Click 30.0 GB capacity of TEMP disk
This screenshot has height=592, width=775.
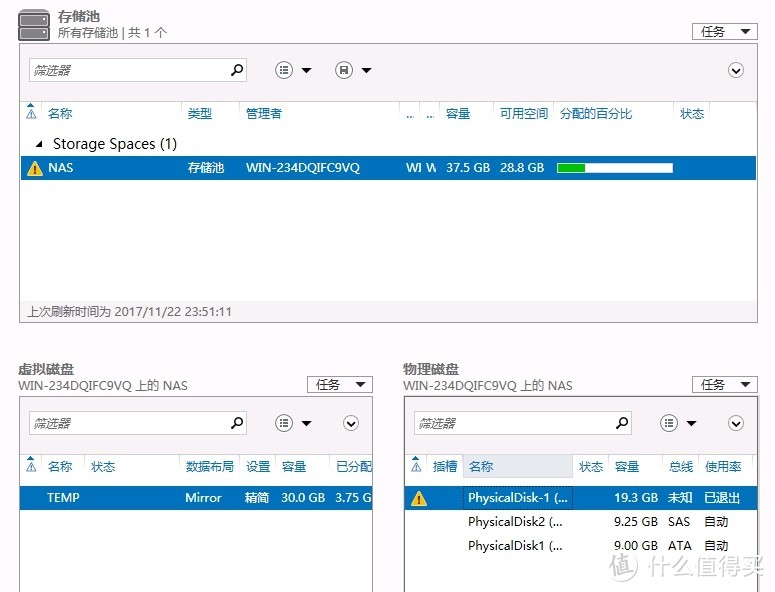(x=303, y=498)
